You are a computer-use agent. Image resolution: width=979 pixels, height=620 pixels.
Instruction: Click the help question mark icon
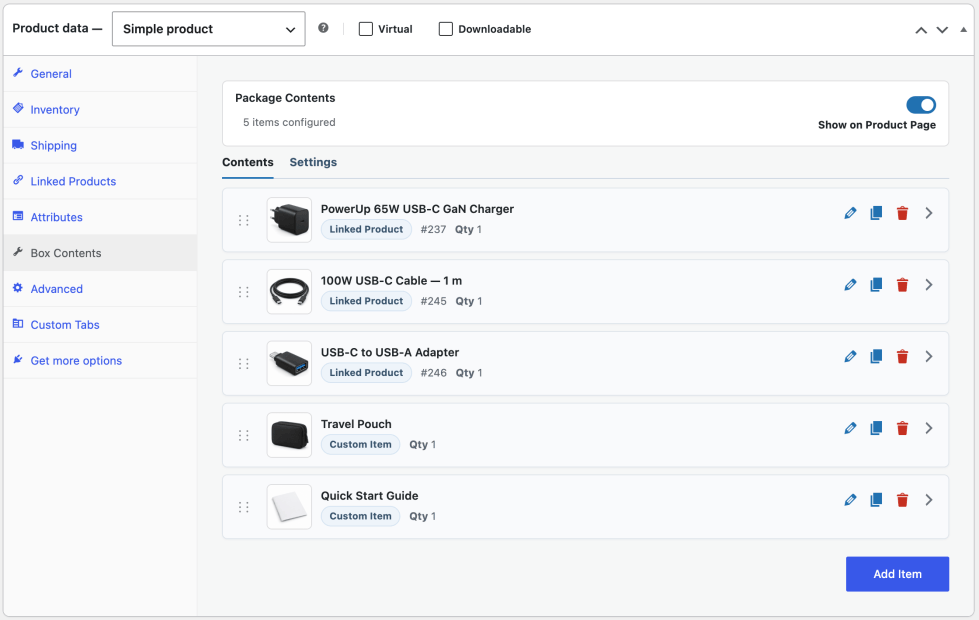pos(323,27)
